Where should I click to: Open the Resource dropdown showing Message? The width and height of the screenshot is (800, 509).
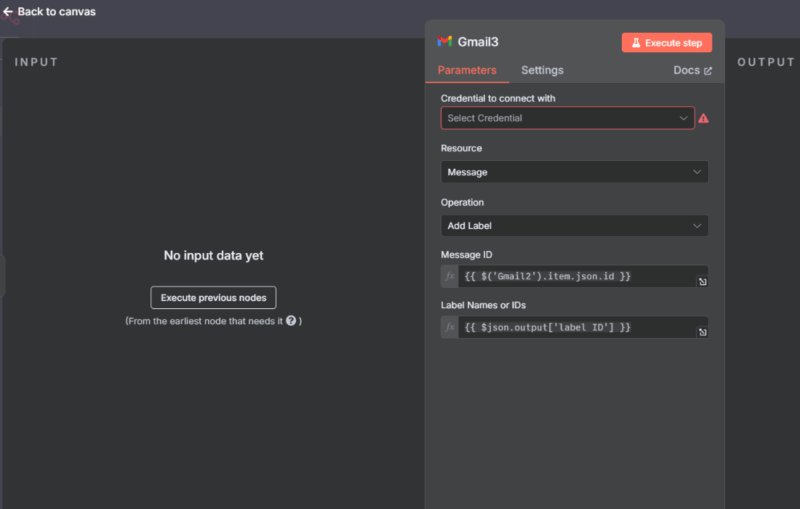coord(574,172)
